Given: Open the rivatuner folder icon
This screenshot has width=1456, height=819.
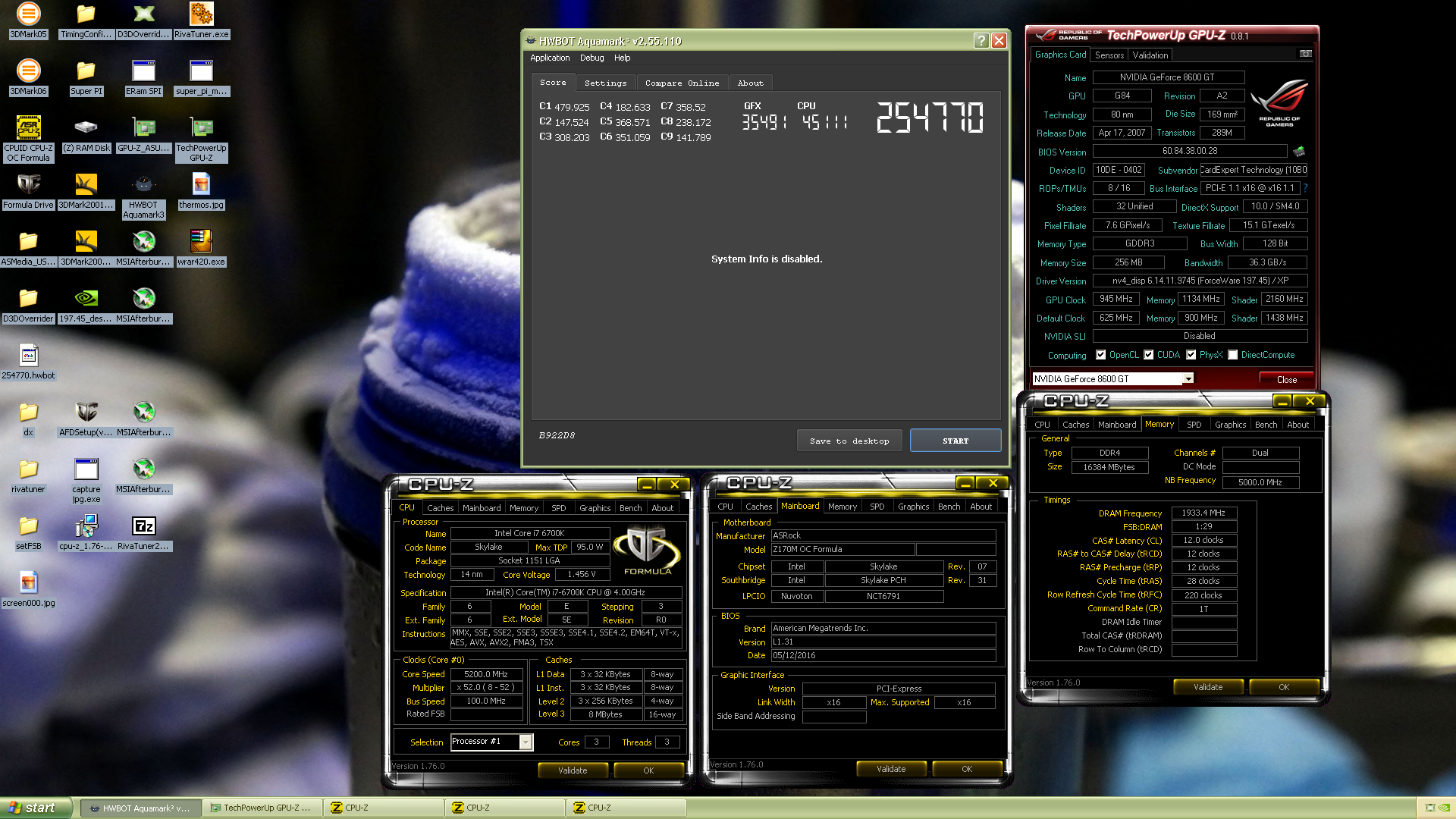Looking at the screenshot, I should pyautogui.click(x=28, y=475).
